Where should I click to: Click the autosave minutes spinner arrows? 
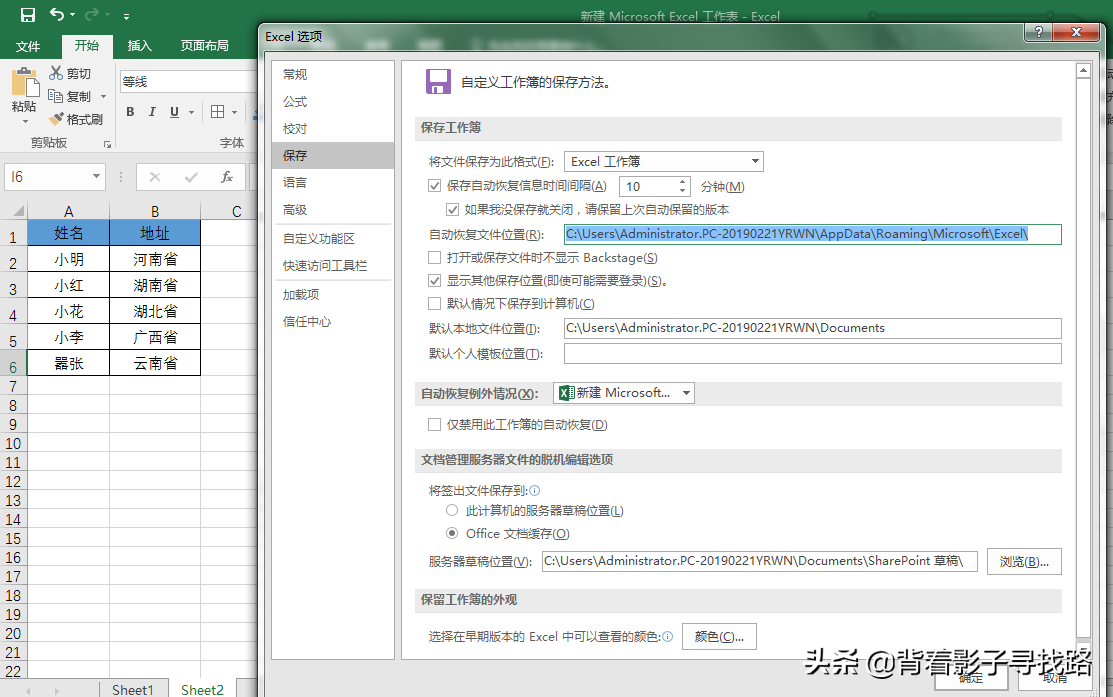pos(682,187)
